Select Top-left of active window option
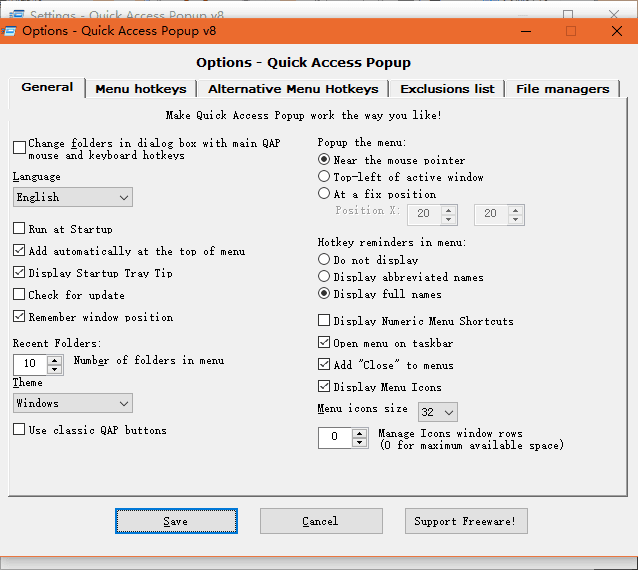 coord(324,176)
